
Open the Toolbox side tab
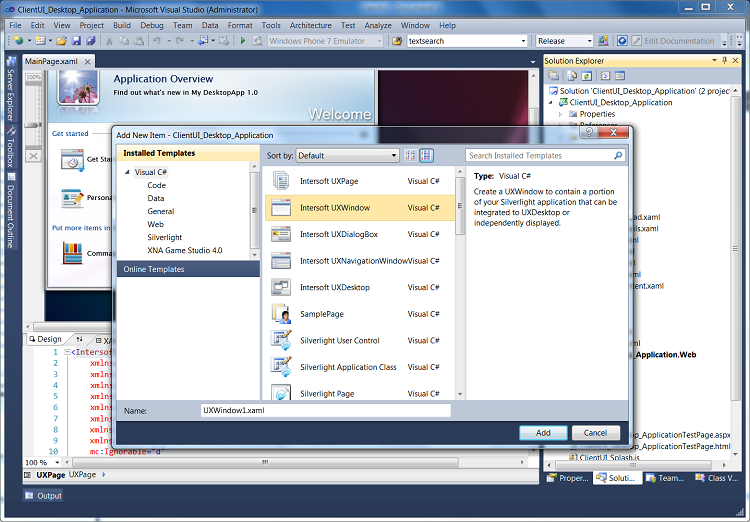click(11, 147)
